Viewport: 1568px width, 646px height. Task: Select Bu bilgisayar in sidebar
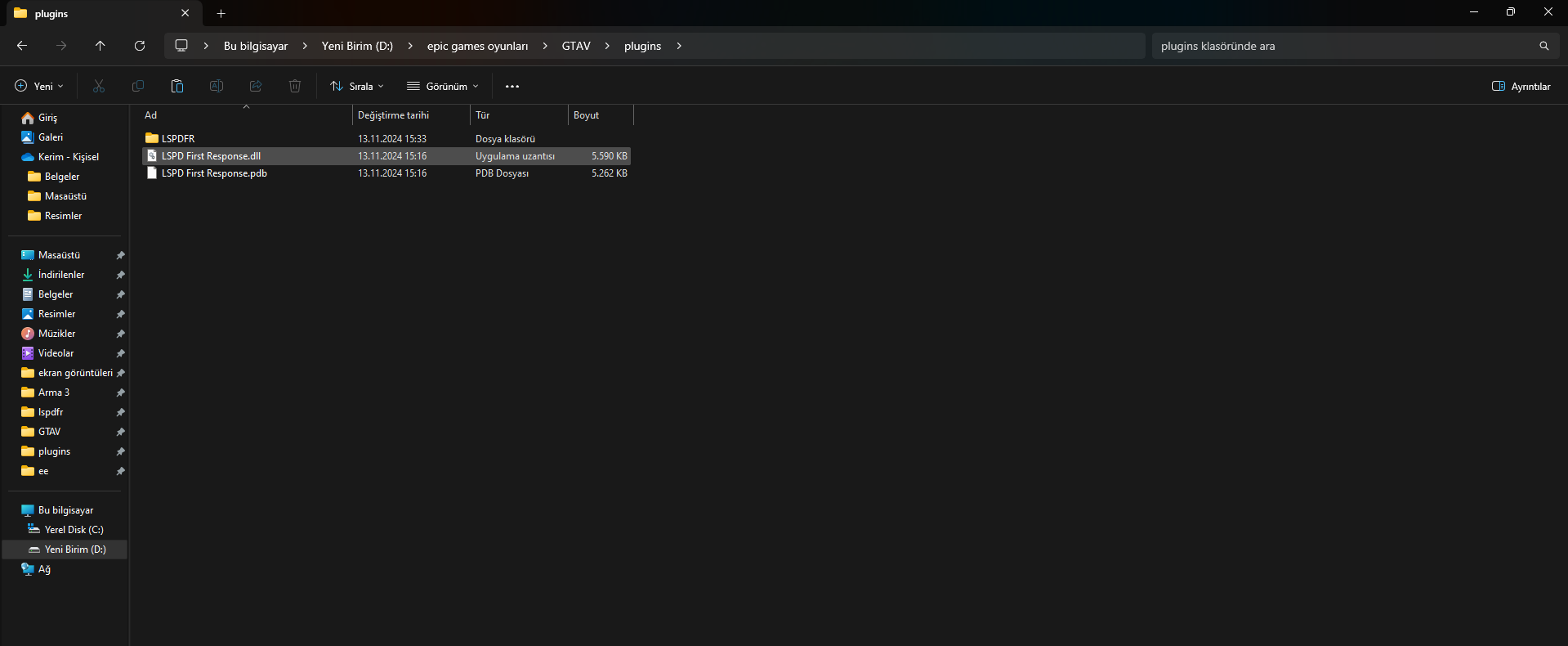pos(65,510)
